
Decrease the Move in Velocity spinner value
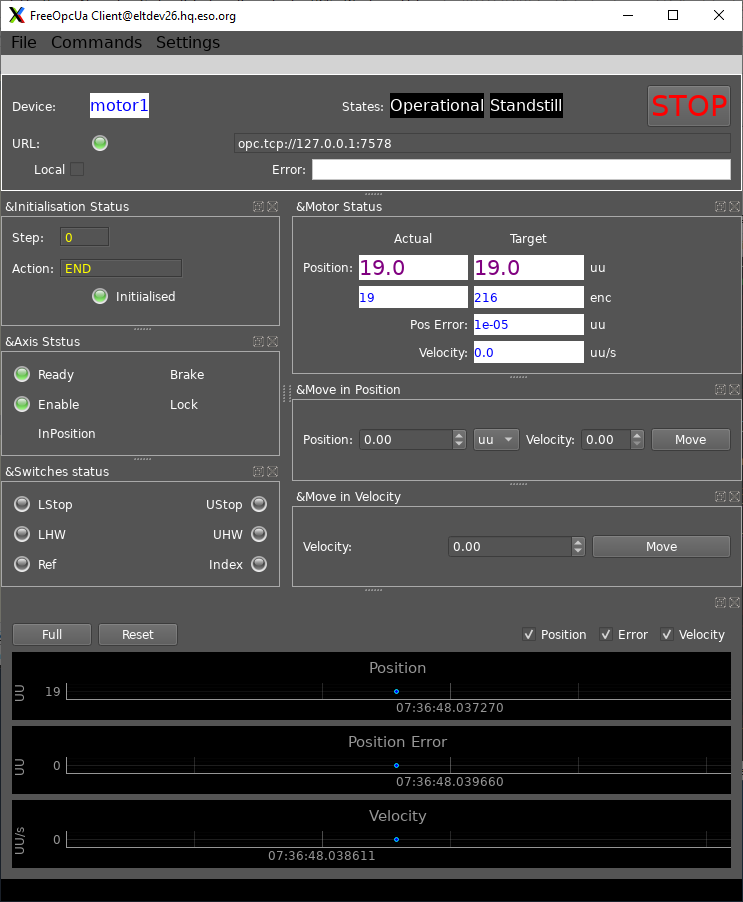click(578, 552)
